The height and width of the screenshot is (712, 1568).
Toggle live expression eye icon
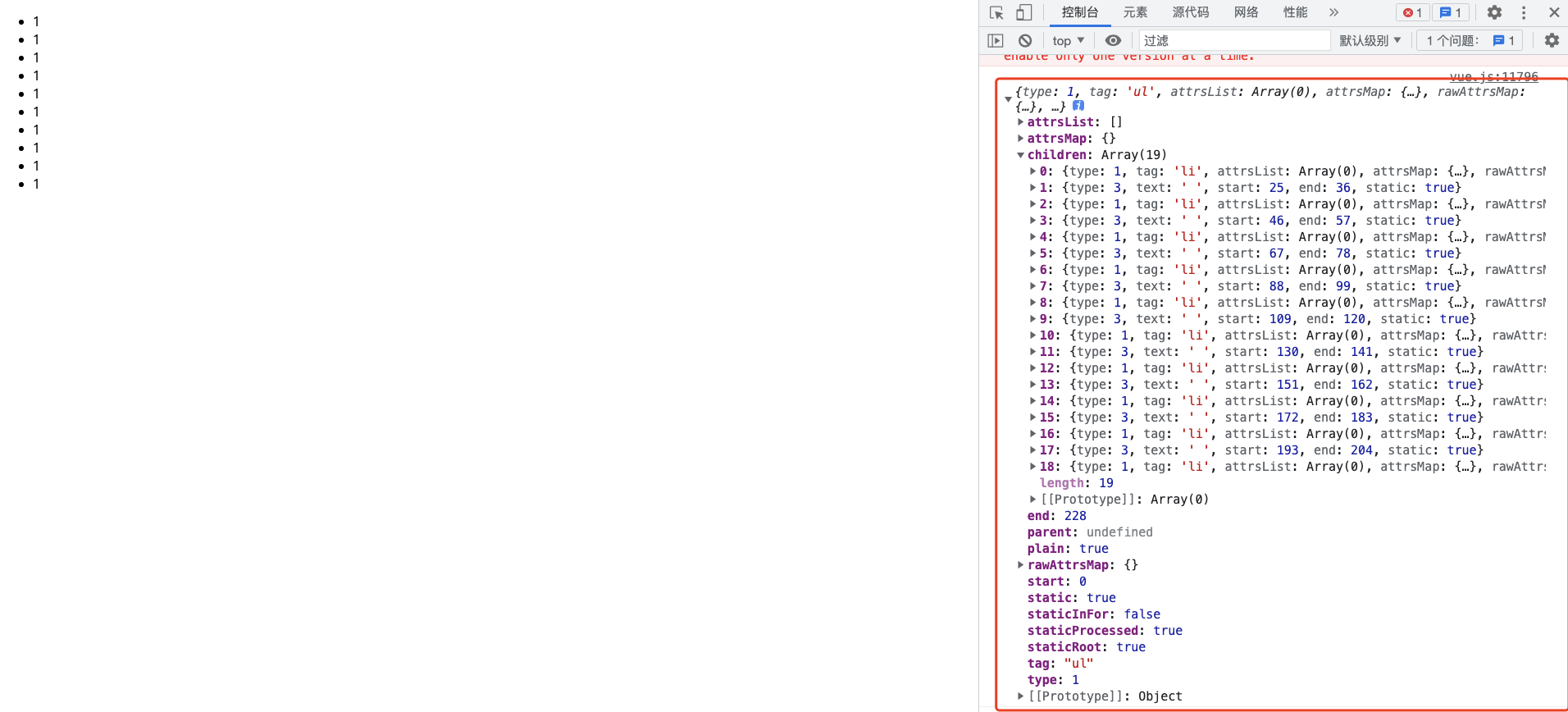coord(1113,40)
